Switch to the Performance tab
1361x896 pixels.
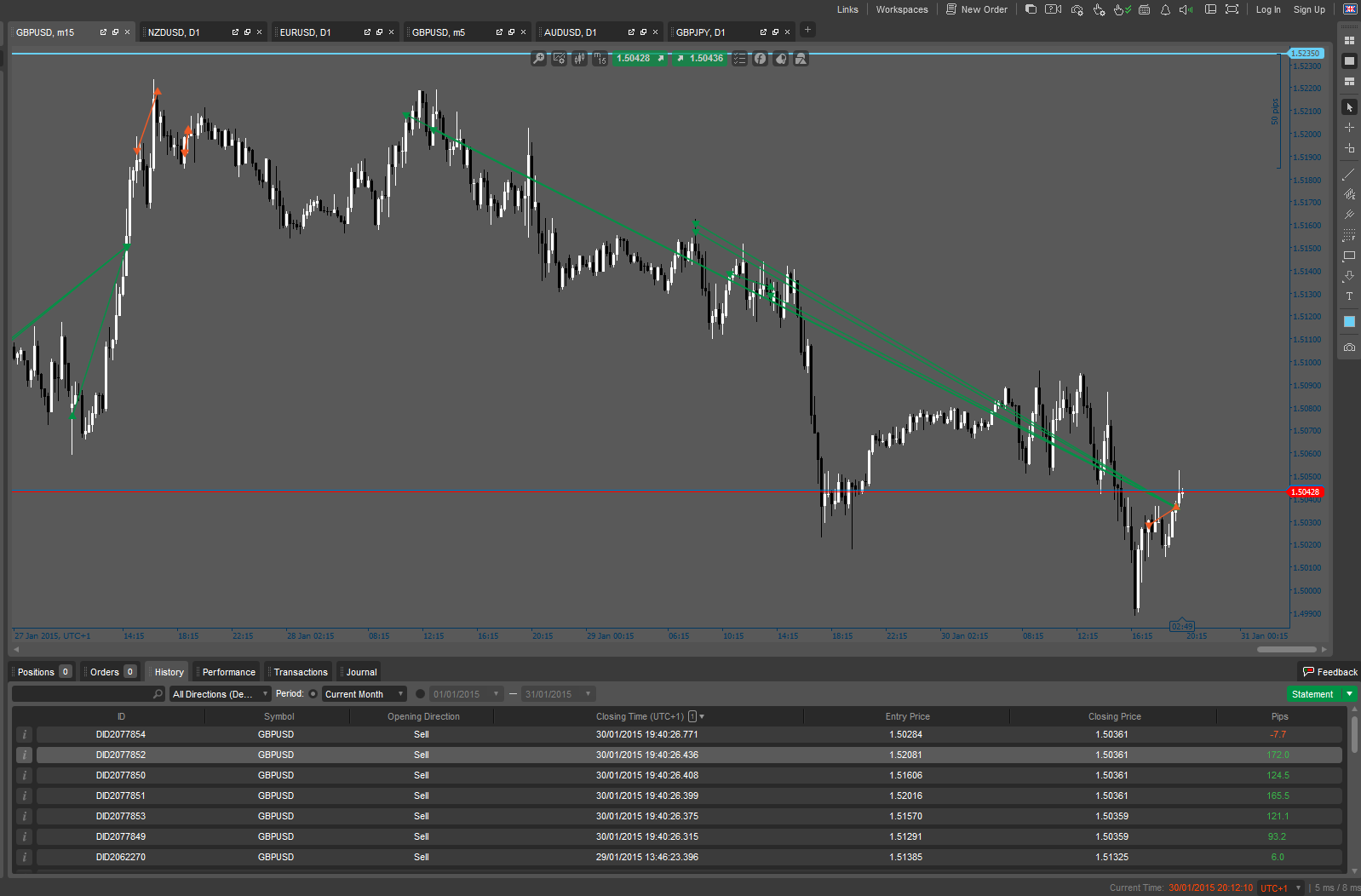(228, 672)
